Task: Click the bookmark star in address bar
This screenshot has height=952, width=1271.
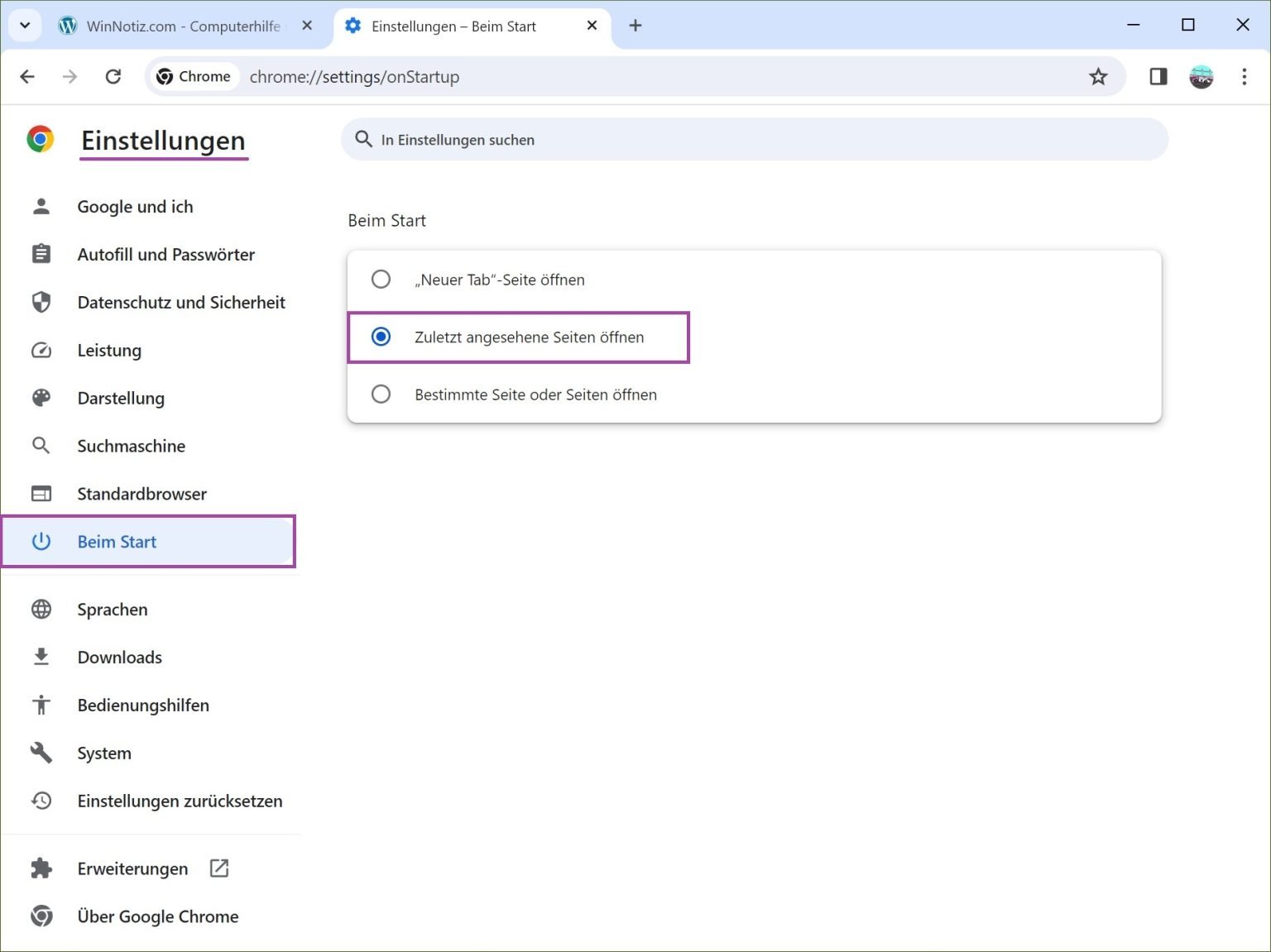Action: [1098, 76]
